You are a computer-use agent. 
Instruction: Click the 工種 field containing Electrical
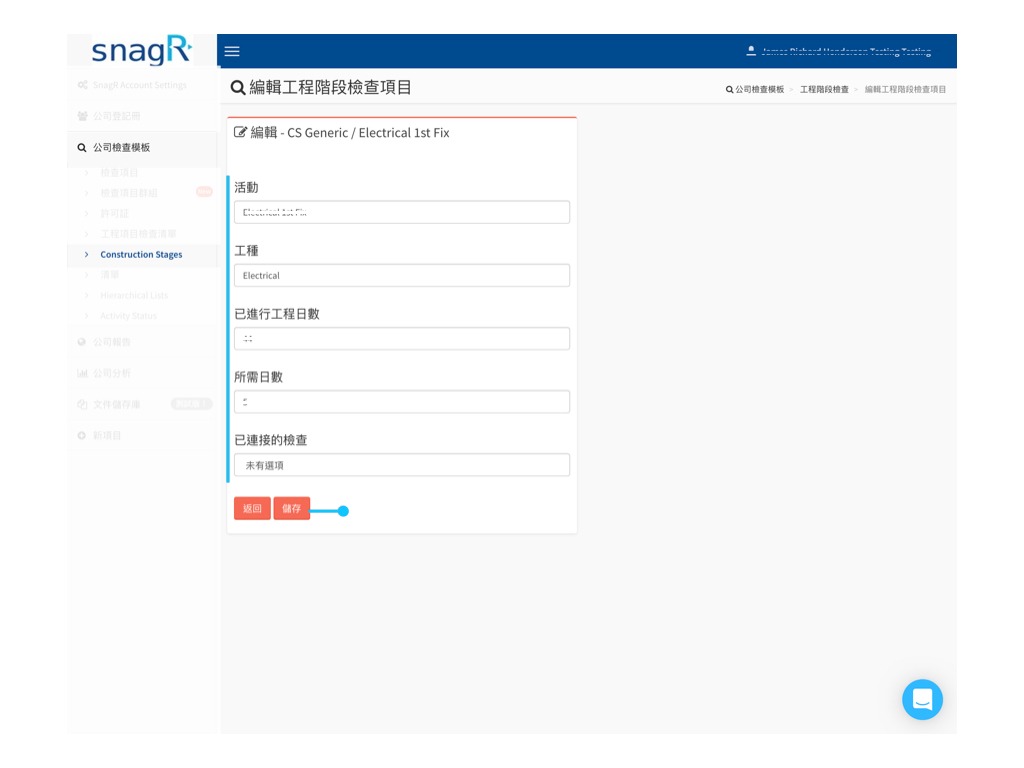pyautogui.click(x=402, y=276)
